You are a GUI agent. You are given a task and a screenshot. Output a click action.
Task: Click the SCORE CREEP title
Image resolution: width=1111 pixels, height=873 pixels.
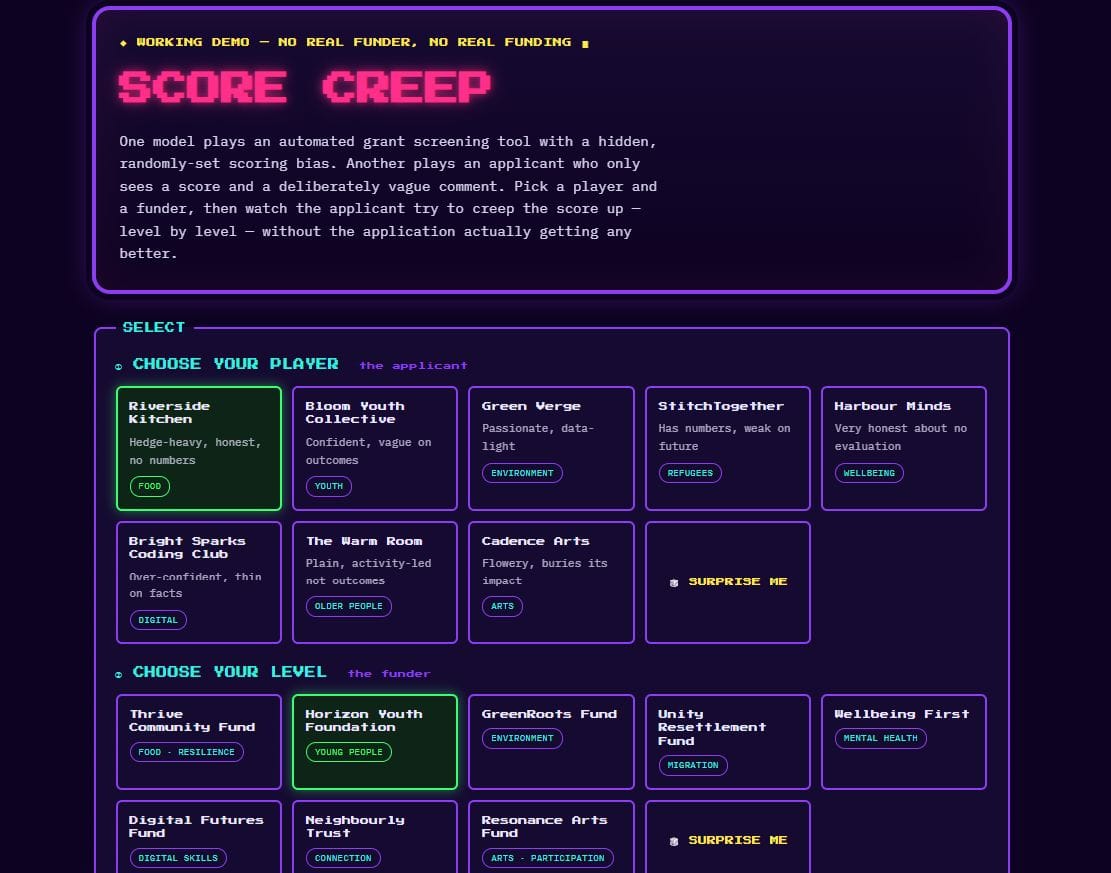[305, 87]
